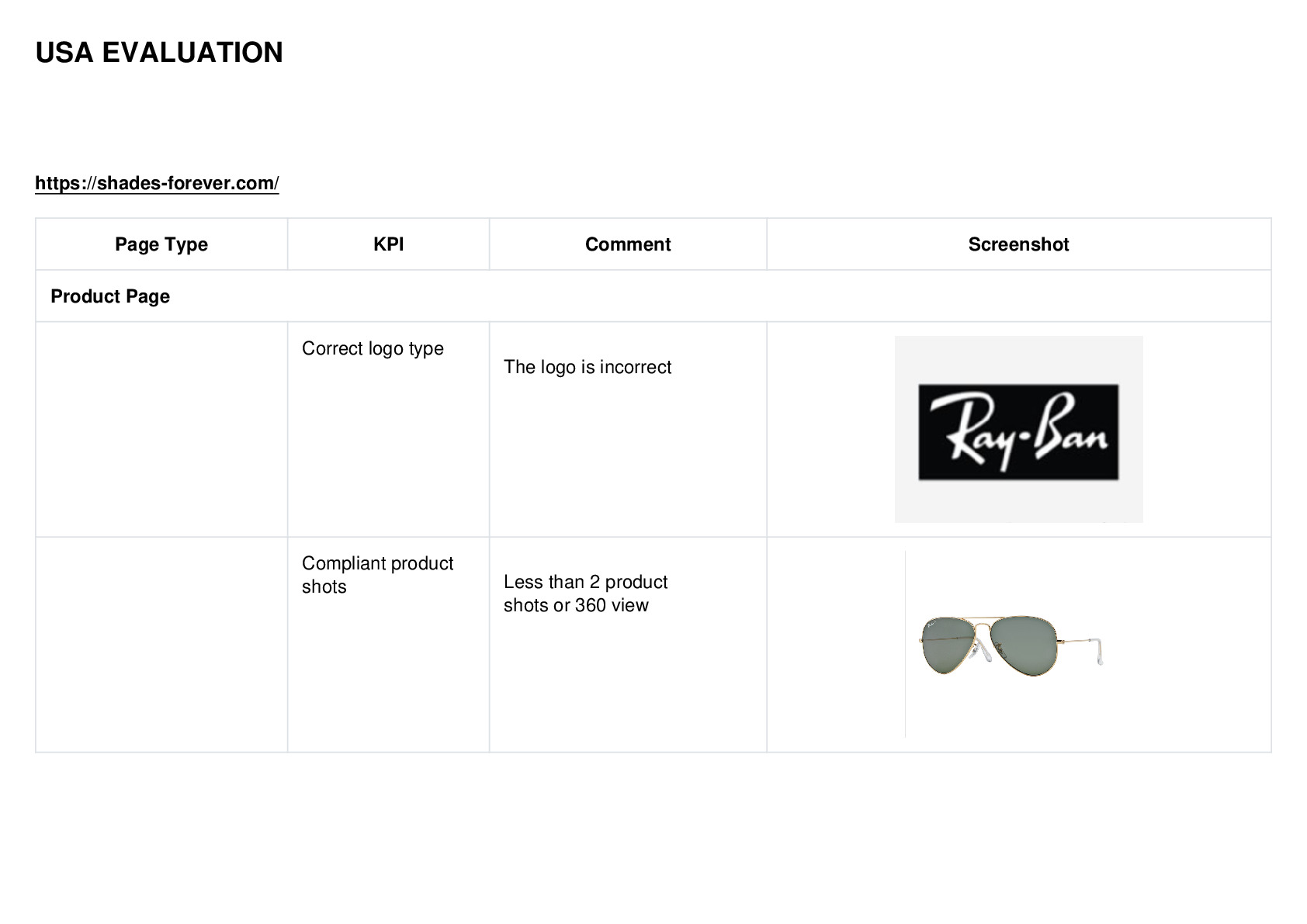The image size is (1307, 924).
Task: Click the empty Page Type cell beside logo row
Action: point(161,429)
